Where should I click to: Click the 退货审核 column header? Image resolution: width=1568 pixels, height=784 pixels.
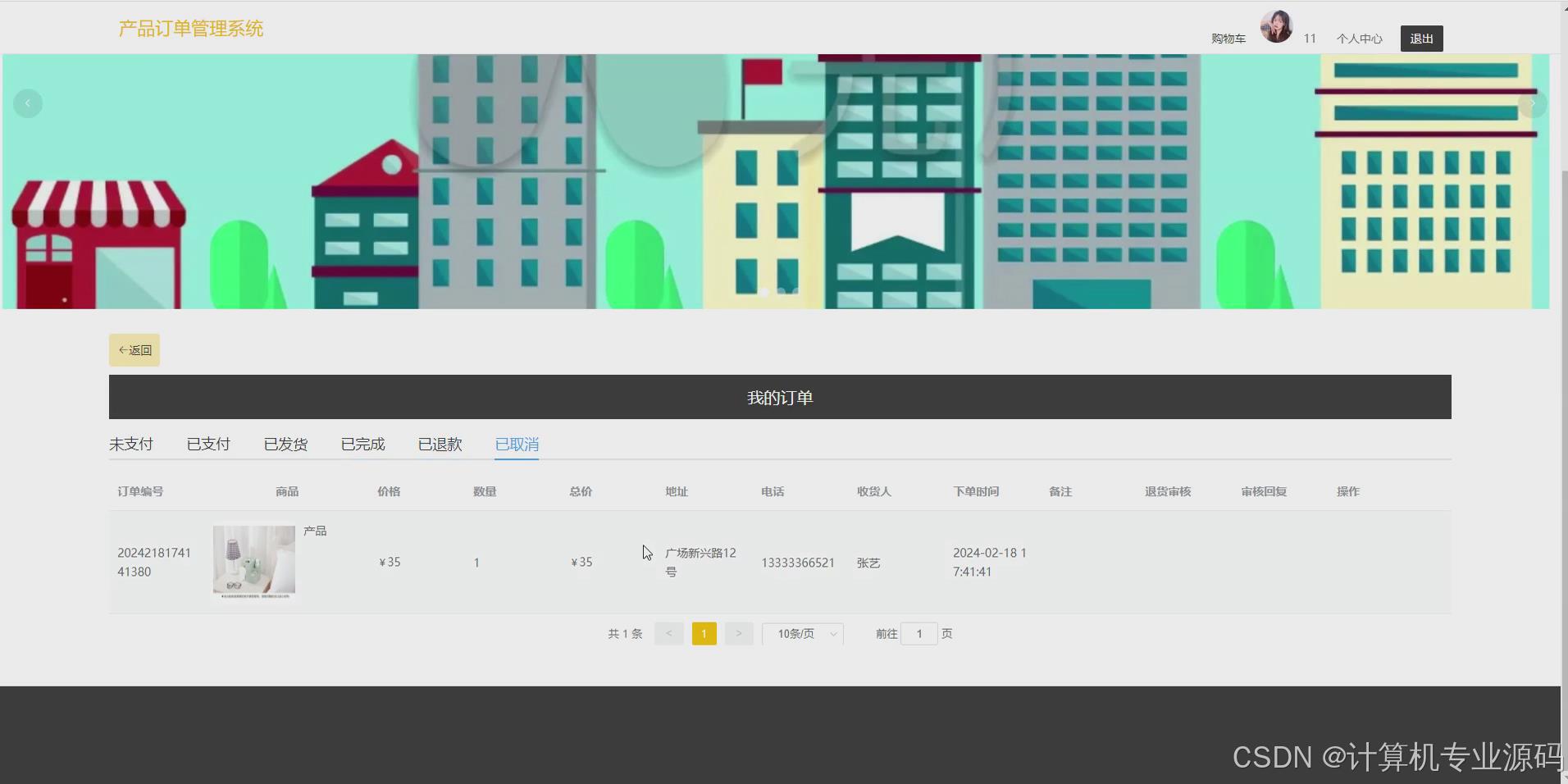[x=1168, y=491]
